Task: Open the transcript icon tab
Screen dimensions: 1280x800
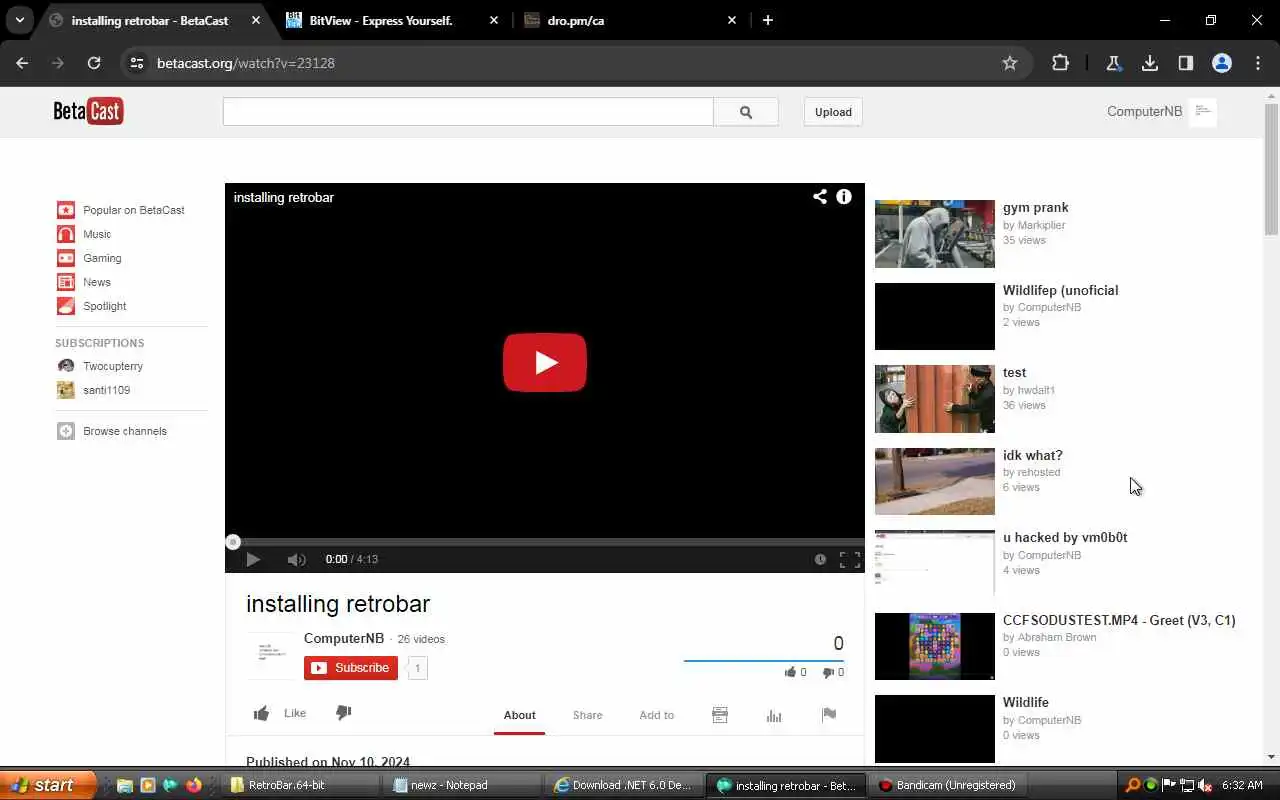Action: (x=720, y=715)
